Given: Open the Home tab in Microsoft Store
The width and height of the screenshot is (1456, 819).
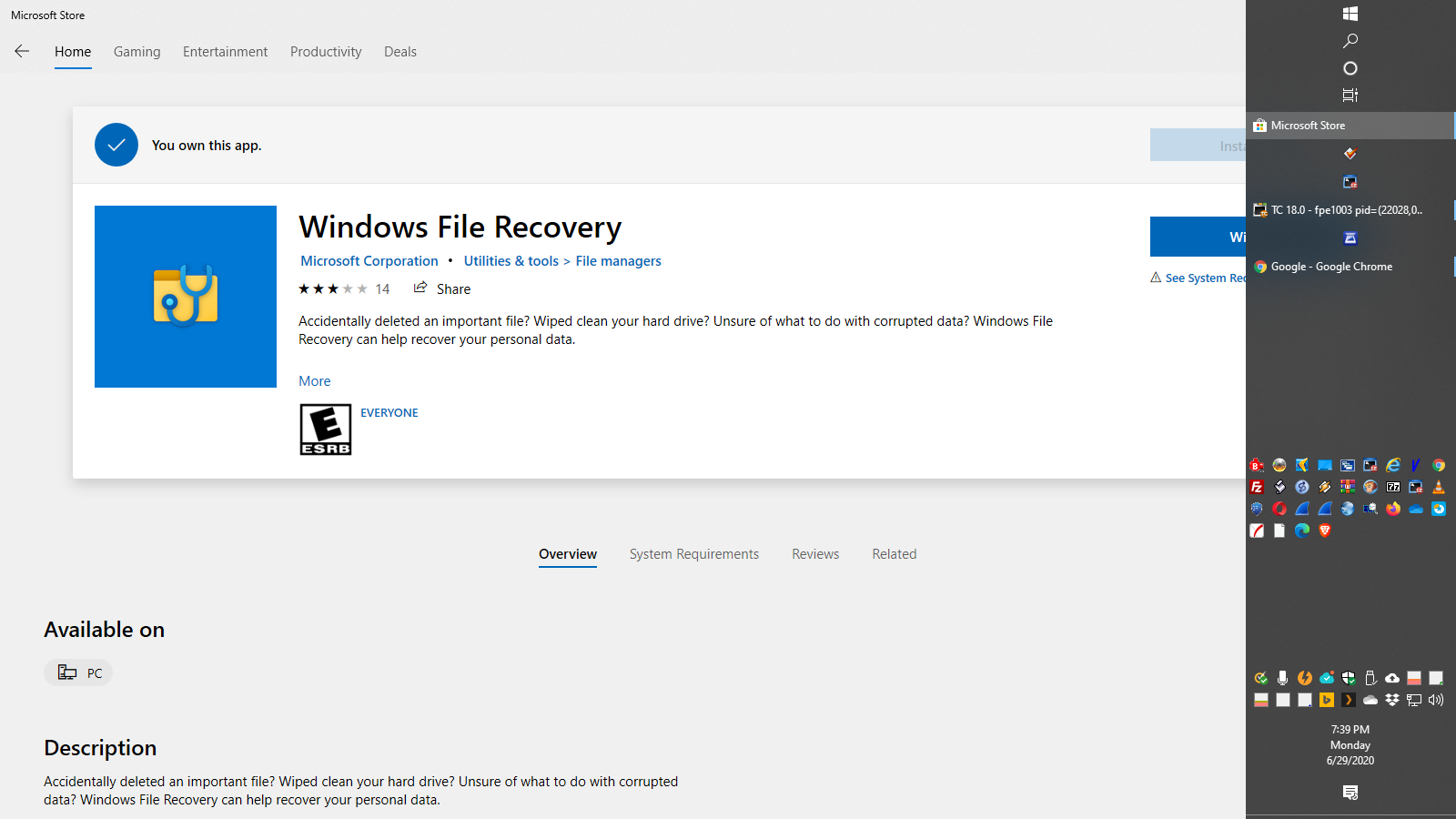Looking at the screenshot, I should tap(73, 52).
